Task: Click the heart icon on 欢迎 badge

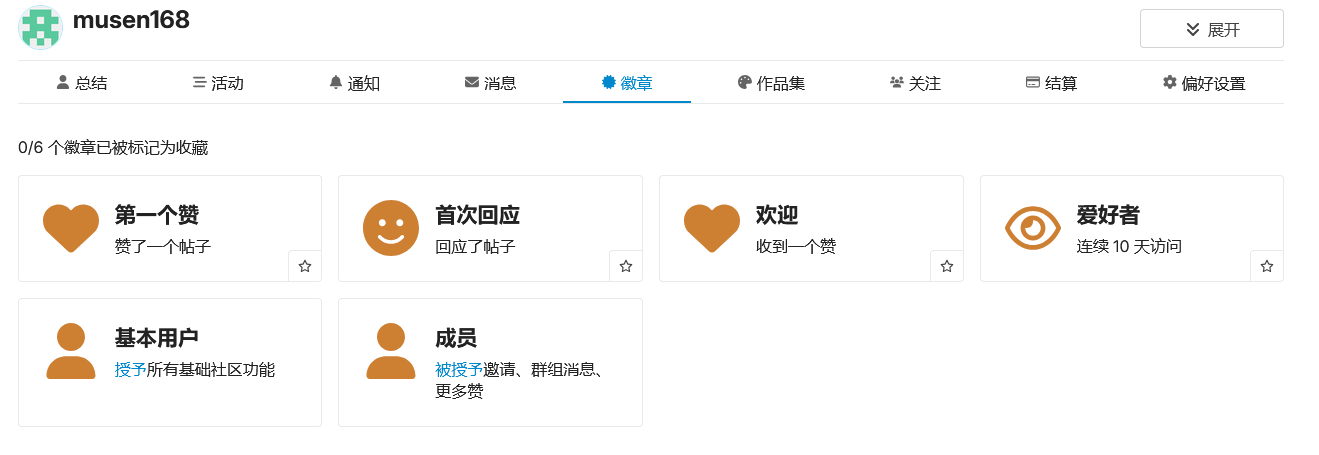Action: 712,228
